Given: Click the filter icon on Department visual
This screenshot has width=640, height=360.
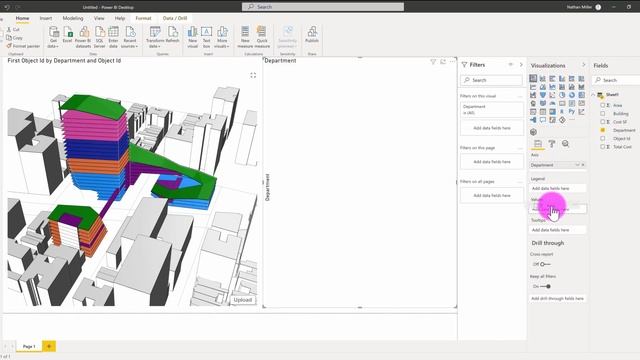Looking at the screenshot, I should 433,62.
